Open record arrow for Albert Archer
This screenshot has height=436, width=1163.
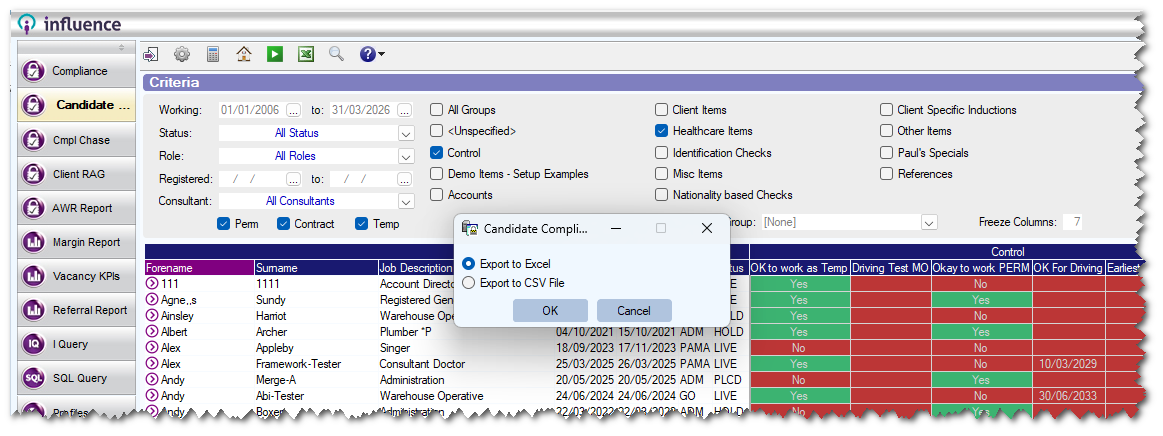tap(152, 331)
